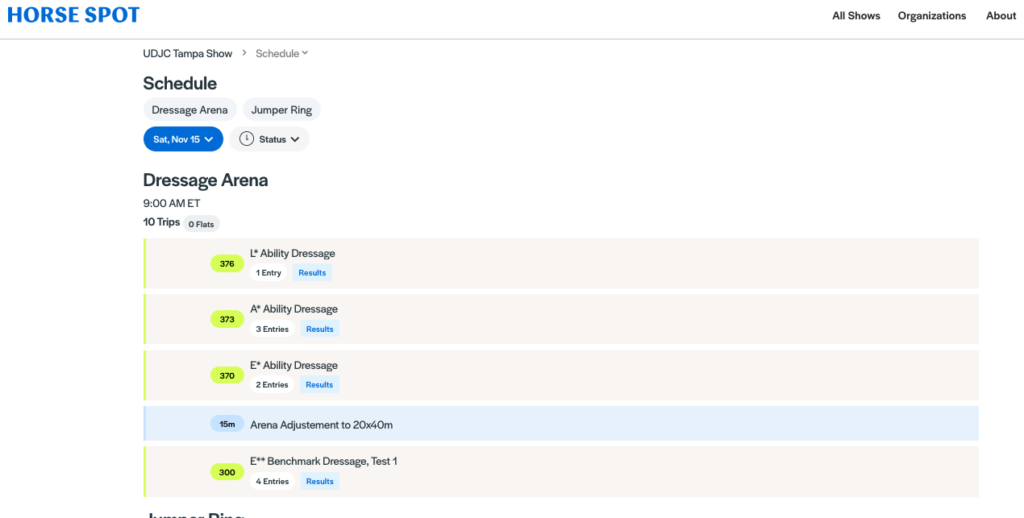This screenshot has width=1024, height=518.
Task: View Results for L* Ability Dressage
Action: tap(312, 273)
